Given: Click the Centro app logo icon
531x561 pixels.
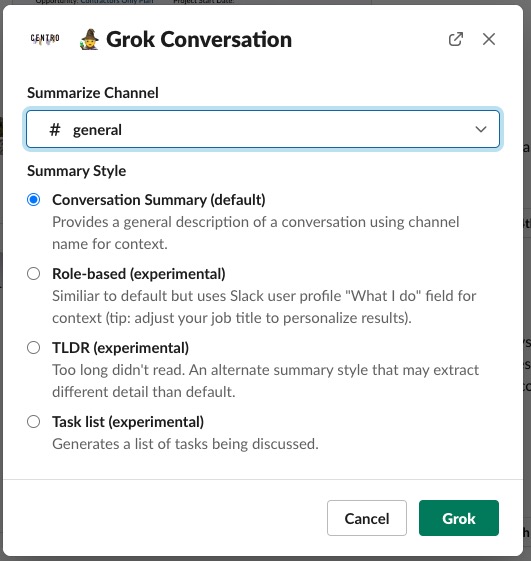Looking at the screenshot, I should coord(45,39).
